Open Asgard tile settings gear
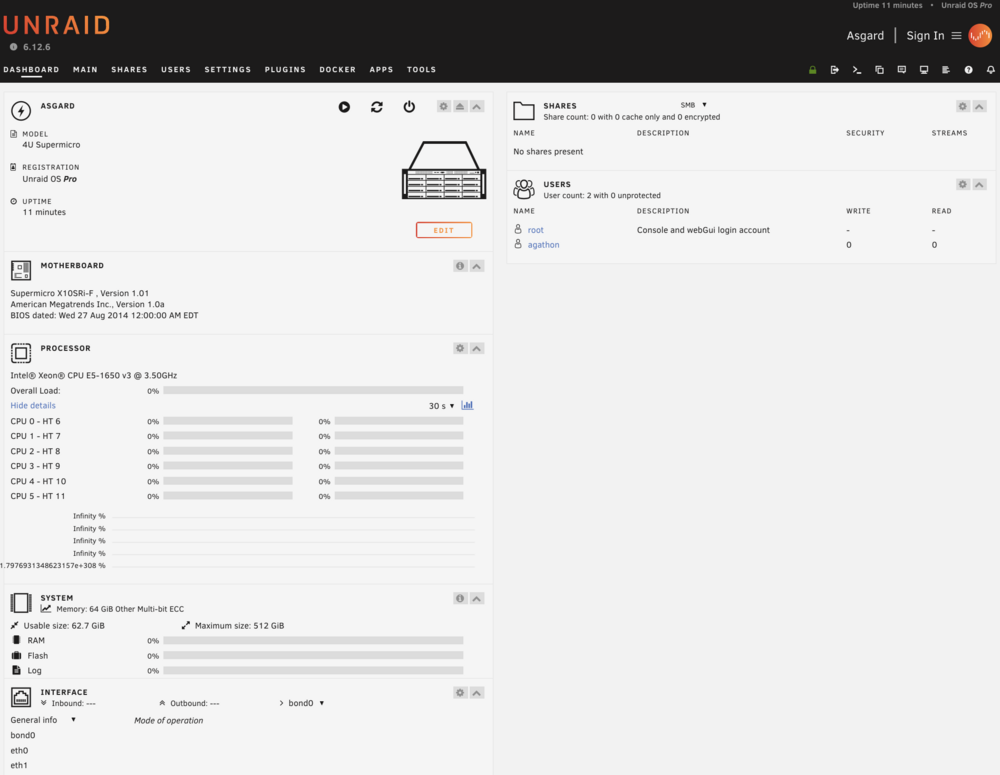The width and height of the screenshot is (1000, 775). click(x=443, y=107)
